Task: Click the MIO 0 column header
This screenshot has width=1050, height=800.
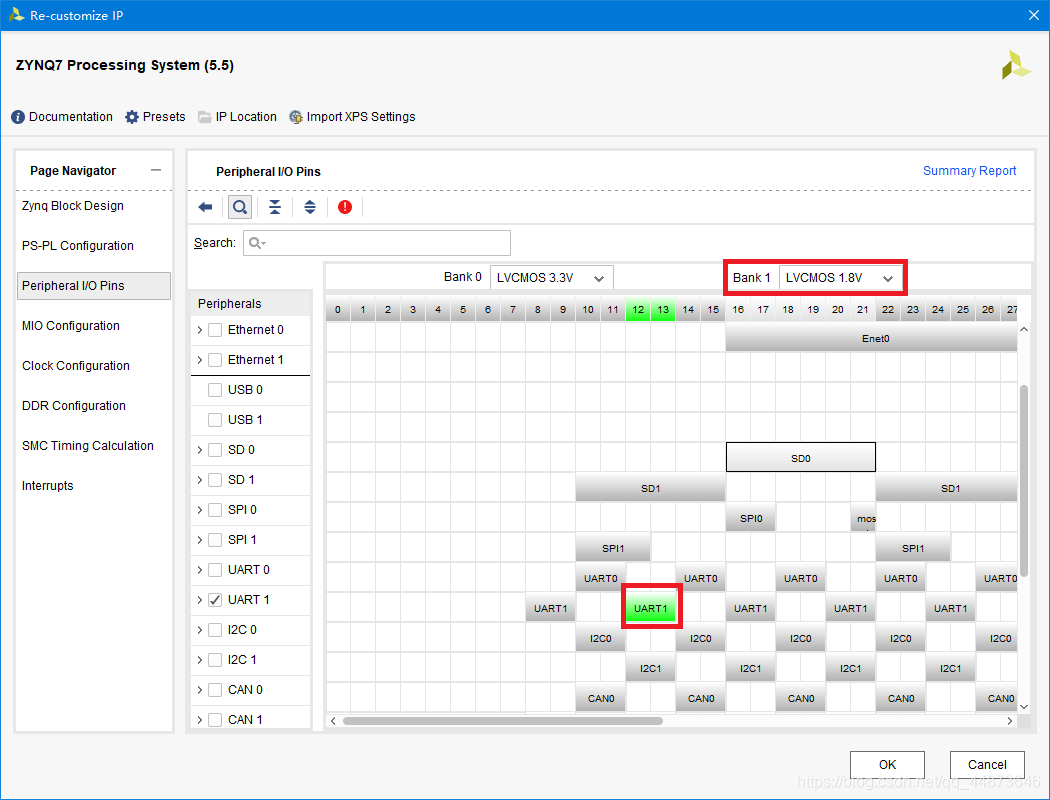Action: pyautogui.click(x=338, y=309)
